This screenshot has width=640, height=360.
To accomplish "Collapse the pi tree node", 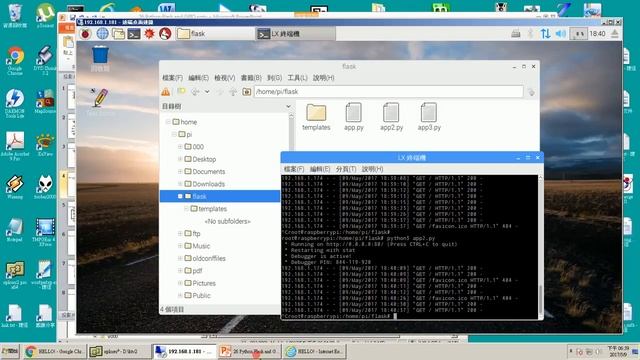I will [x=174, y=134].
